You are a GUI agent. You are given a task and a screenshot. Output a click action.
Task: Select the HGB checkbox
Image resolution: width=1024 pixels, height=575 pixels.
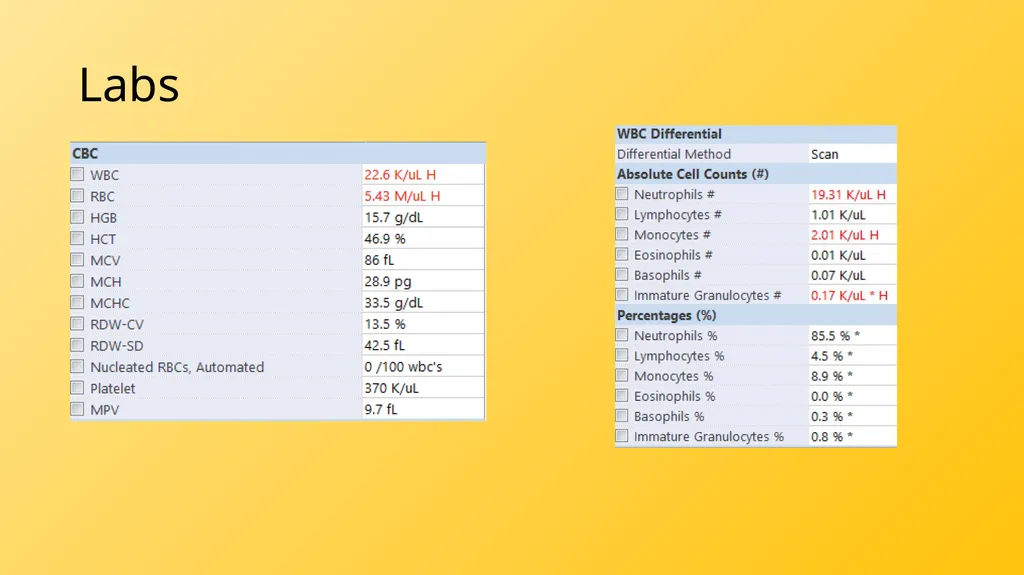(x=77, y=217)
